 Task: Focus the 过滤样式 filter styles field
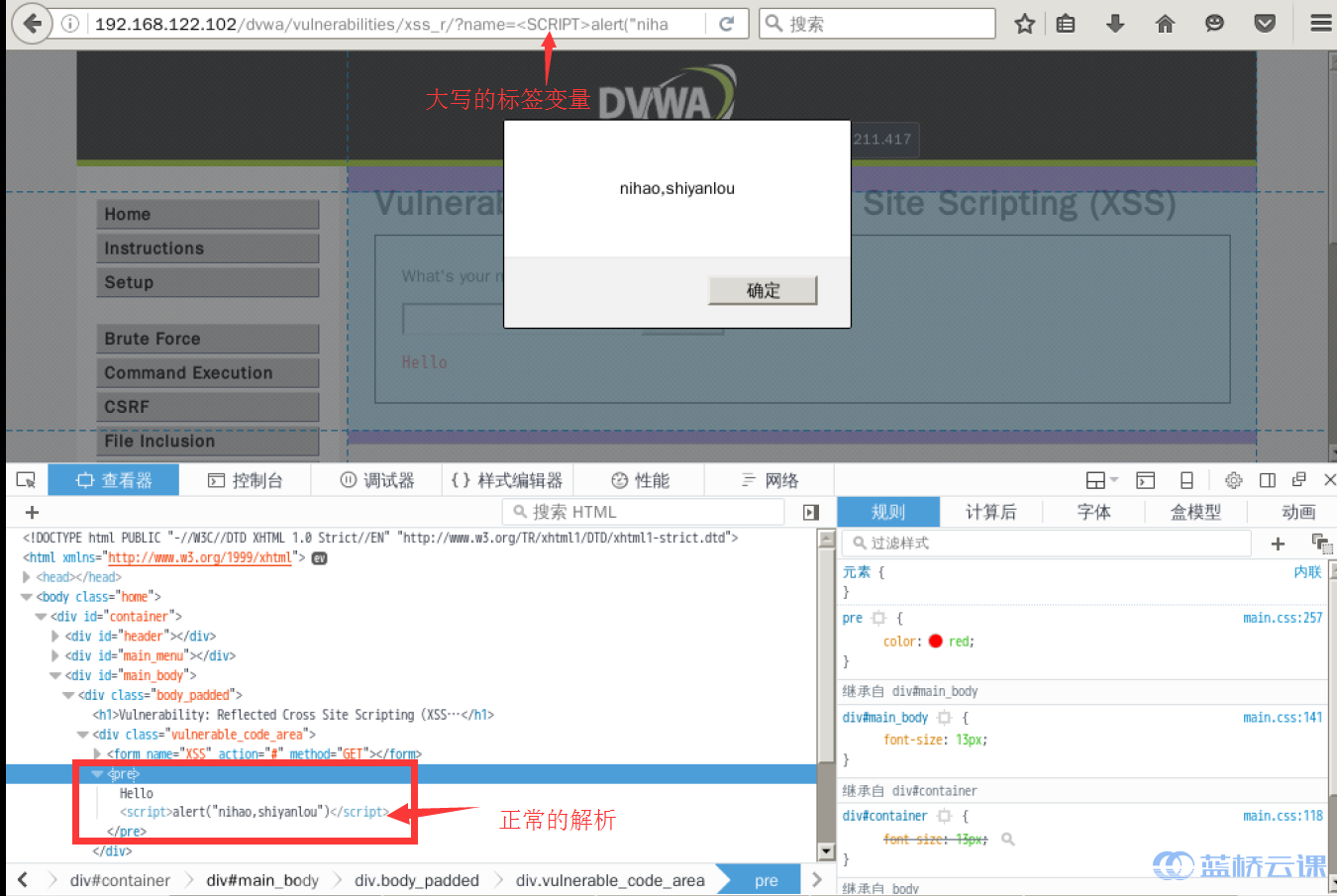[x=1046, y=544]
